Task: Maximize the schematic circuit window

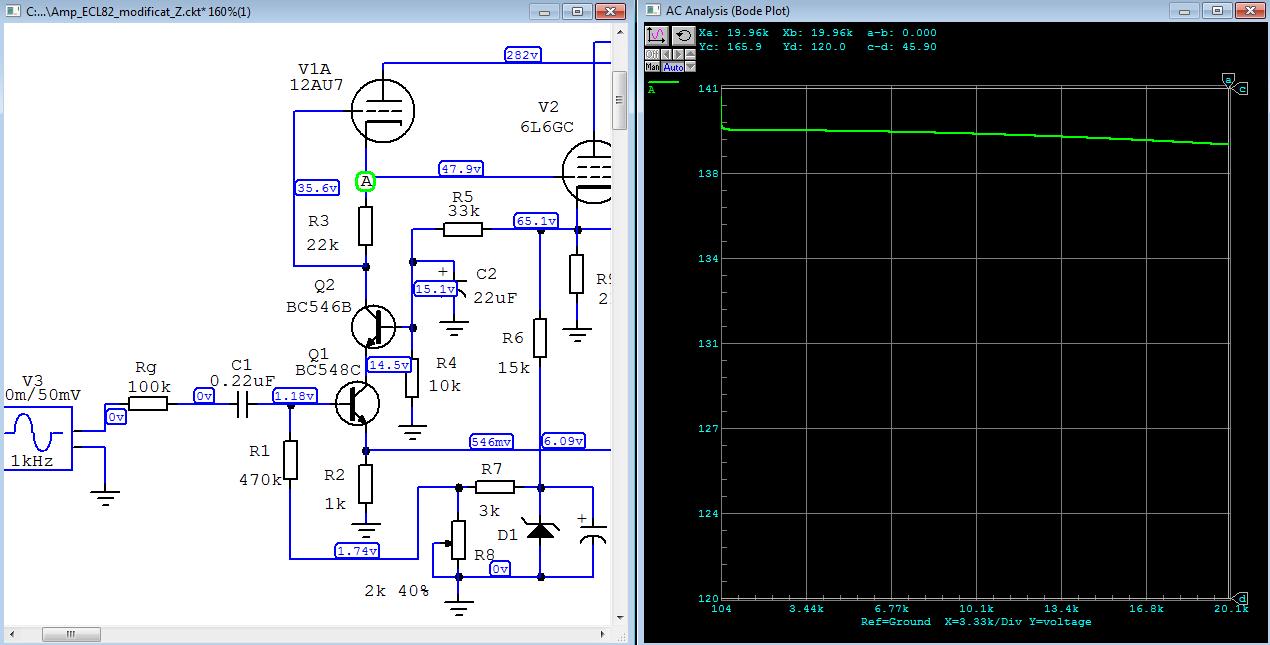Action: tap(578, 11)
